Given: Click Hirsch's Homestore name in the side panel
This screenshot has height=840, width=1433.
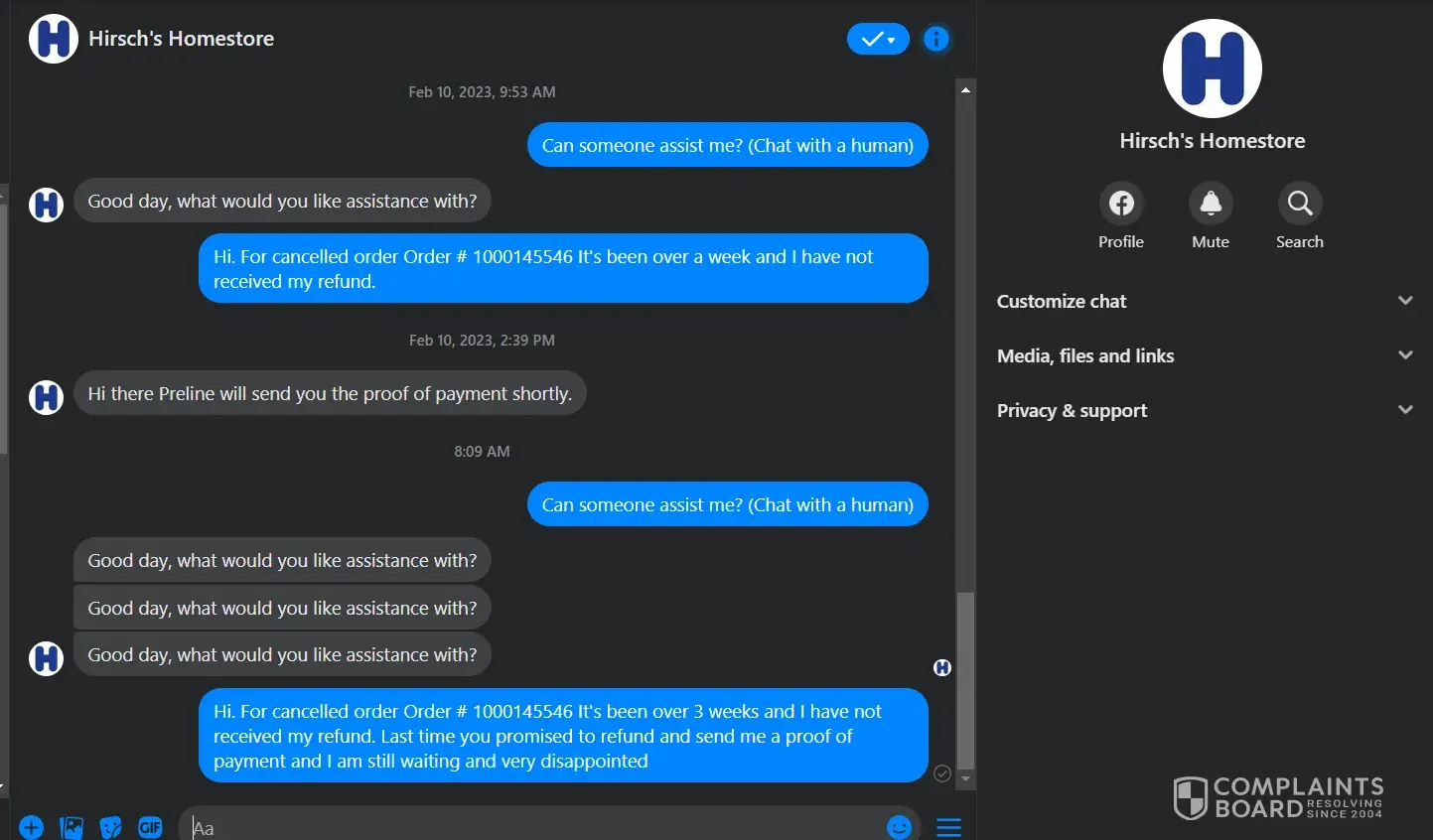Looking at the screenshot, I should [1212, 141].
